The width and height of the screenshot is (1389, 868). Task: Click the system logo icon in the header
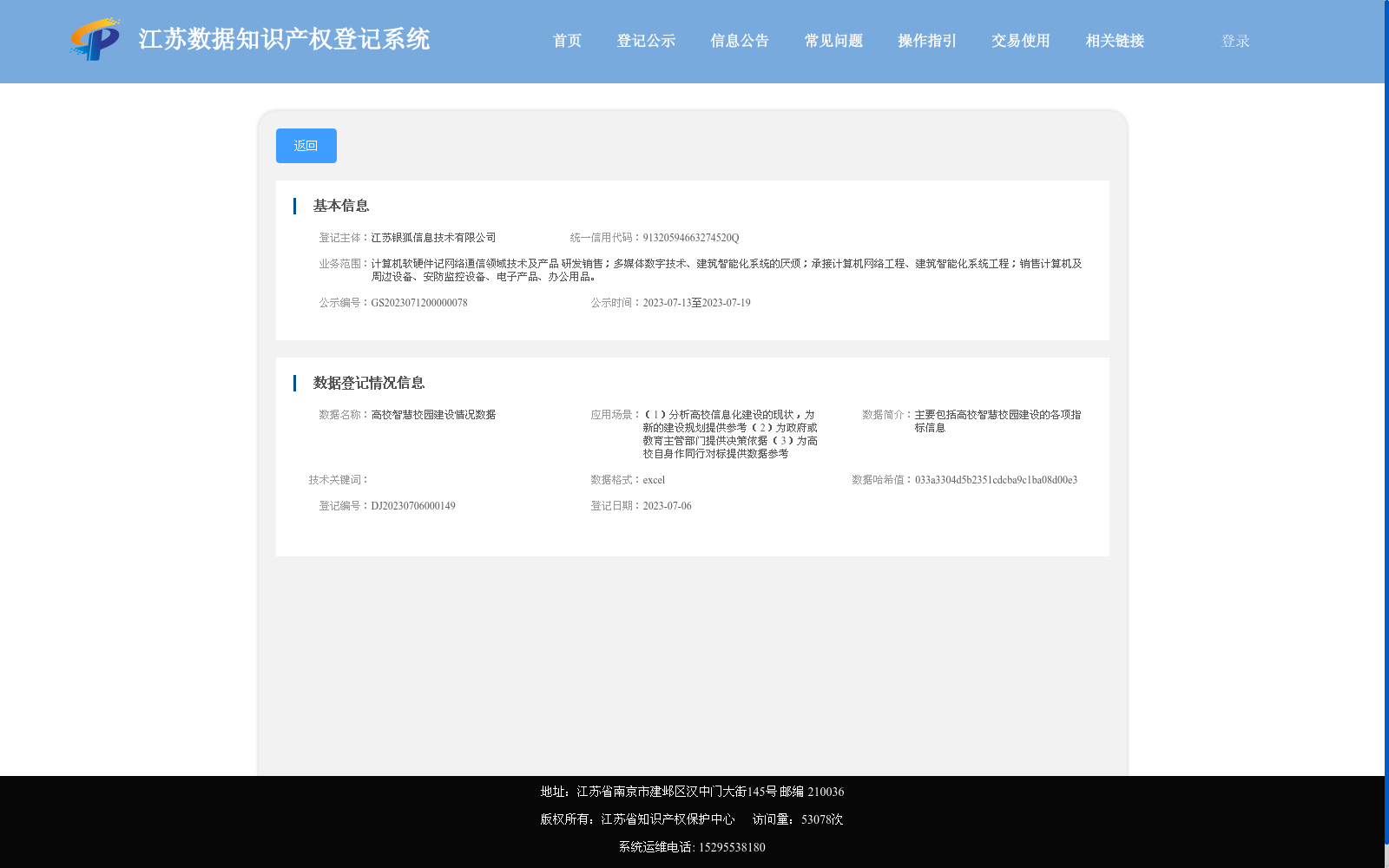point(95,39)
